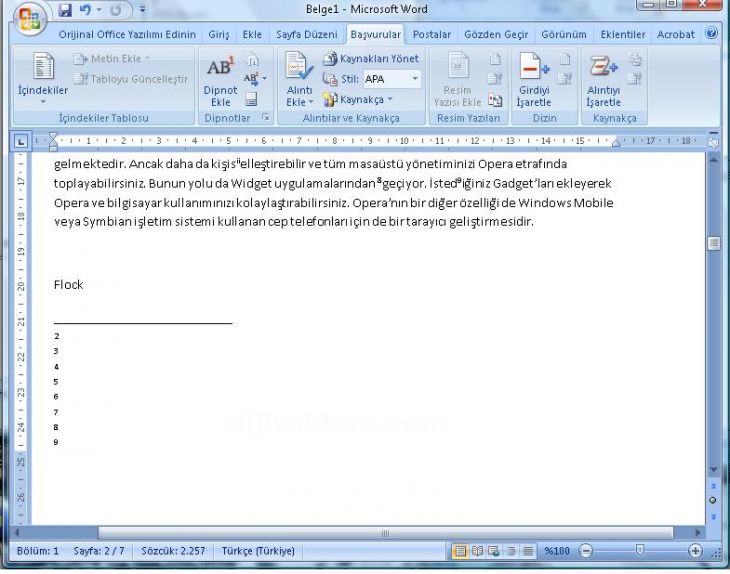730x574 pixels.
Task: Undo last action in Quick Access toolbar
Action: pos(85,9)
